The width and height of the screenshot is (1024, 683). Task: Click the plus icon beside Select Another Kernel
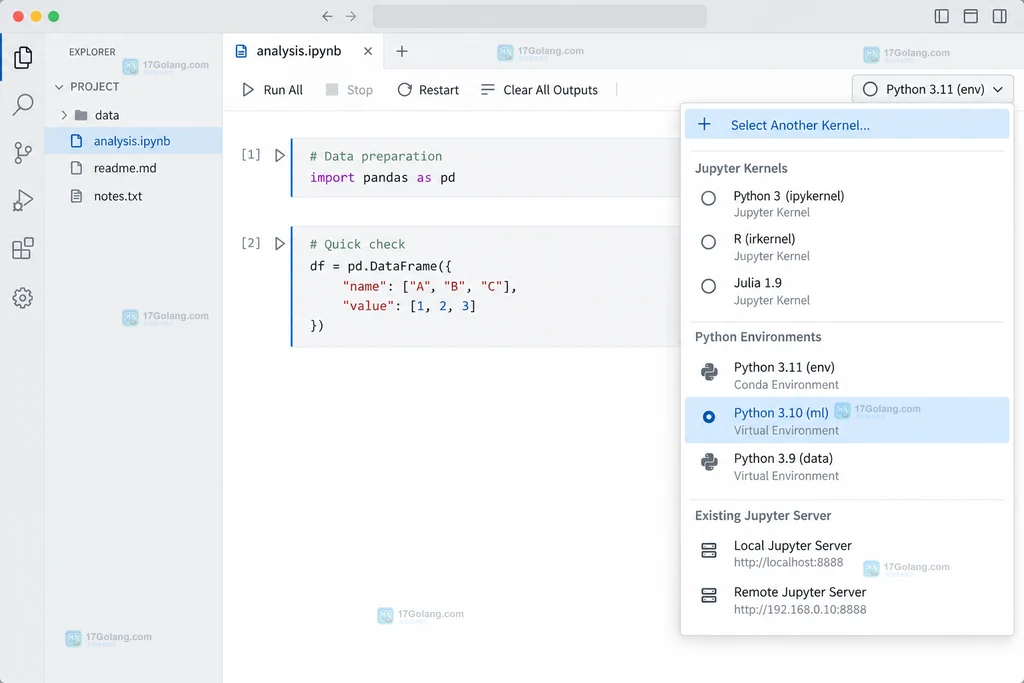(x=704, y=124)
